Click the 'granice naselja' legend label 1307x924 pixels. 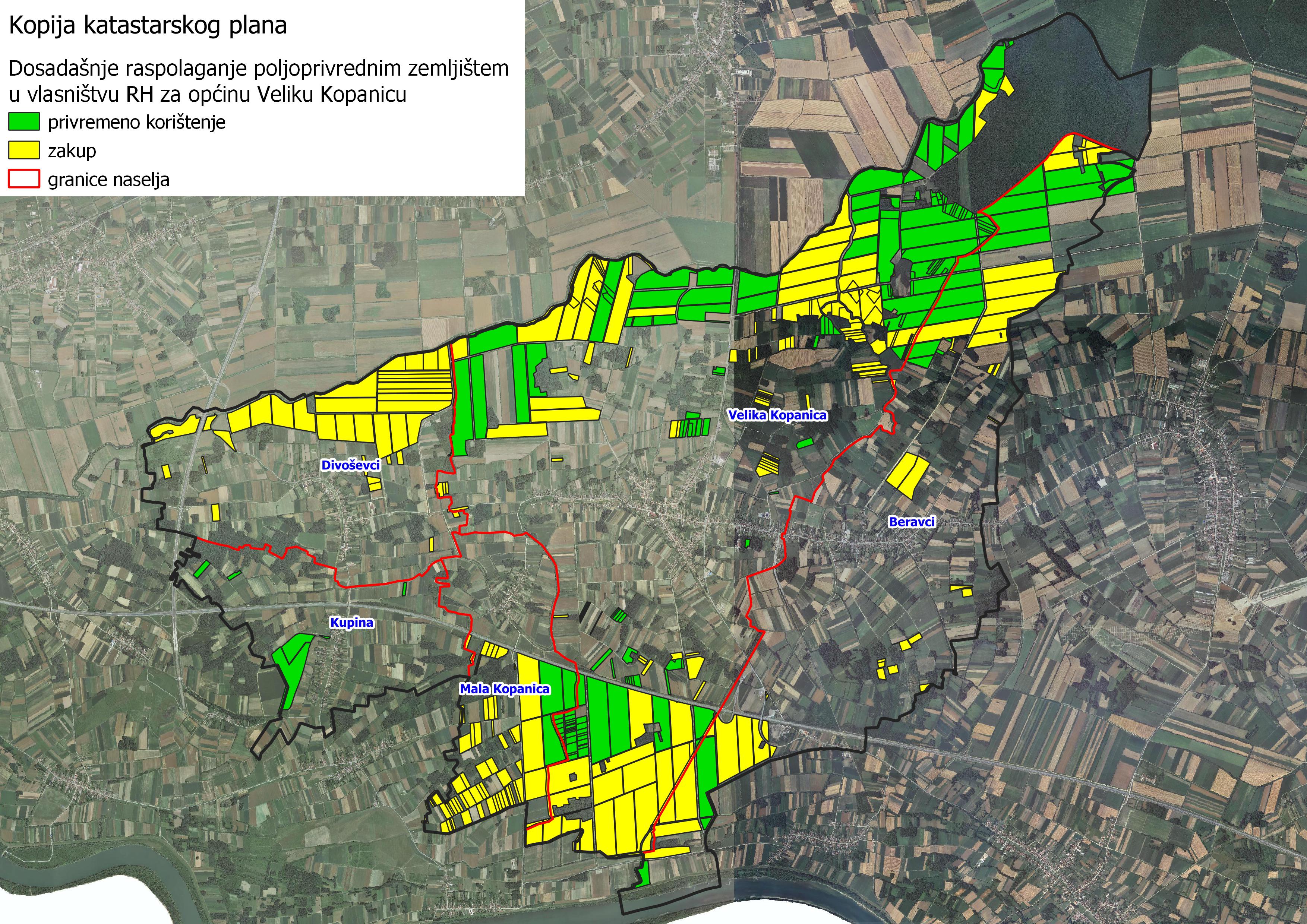point(109,180)
